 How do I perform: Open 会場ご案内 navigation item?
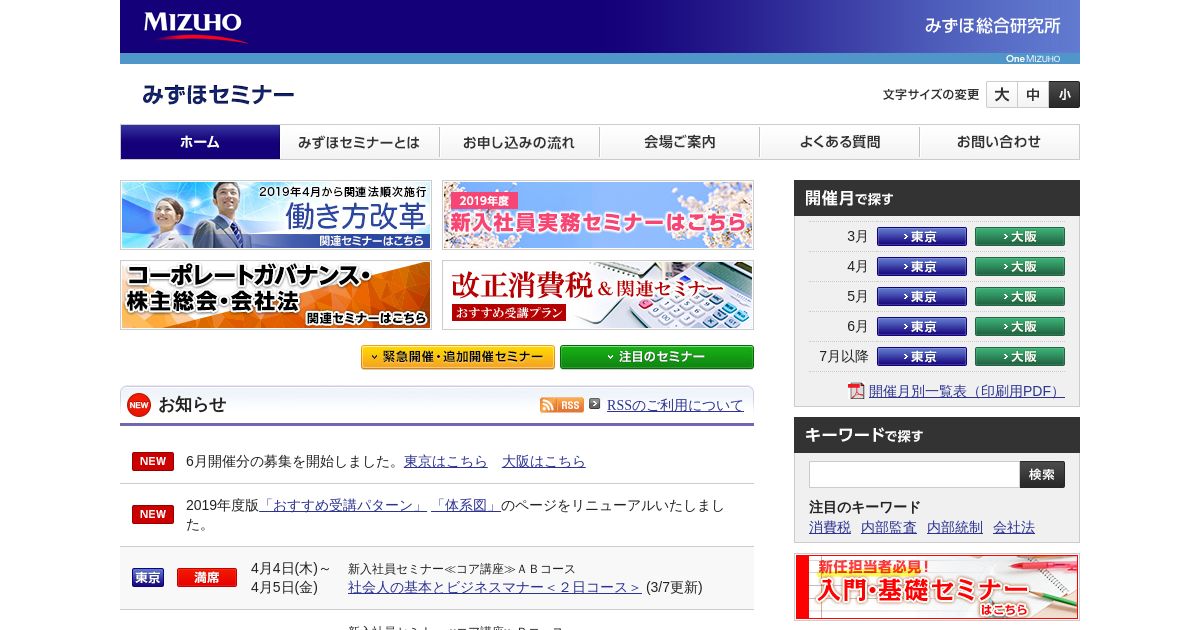tap(679, 142)
